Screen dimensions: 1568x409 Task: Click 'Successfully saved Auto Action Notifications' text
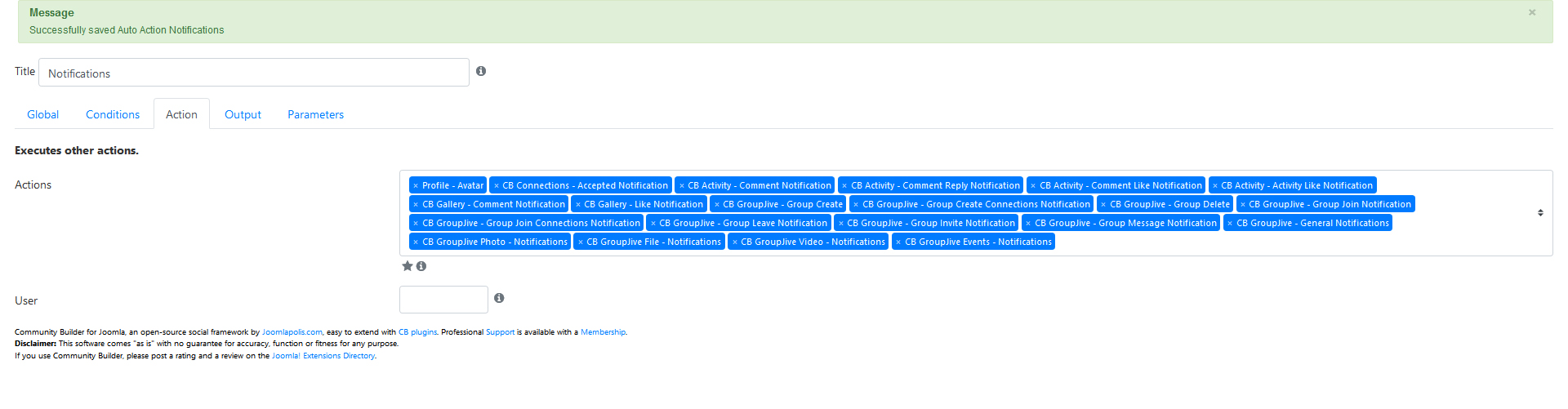pyautogui.click(x=127, y=30)
